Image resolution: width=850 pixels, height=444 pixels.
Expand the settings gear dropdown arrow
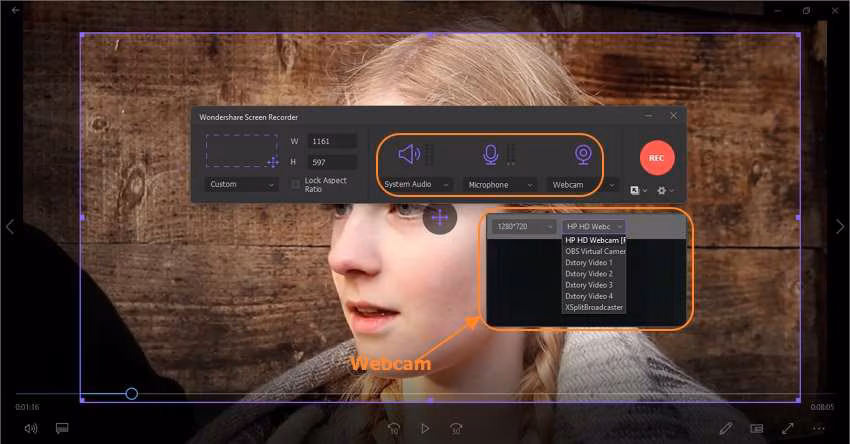(x=672, y=191)
